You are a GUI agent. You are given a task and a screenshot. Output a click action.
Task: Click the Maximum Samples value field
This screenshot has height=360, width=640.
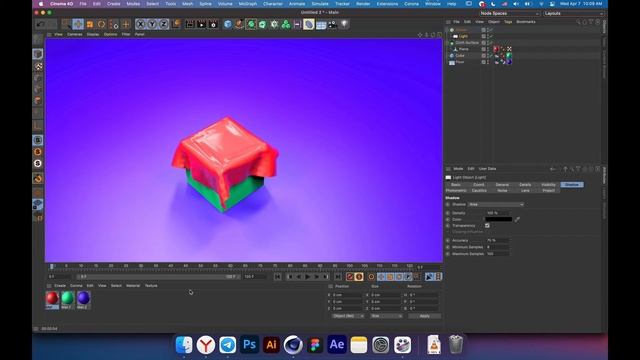click(x=497, y=254)
